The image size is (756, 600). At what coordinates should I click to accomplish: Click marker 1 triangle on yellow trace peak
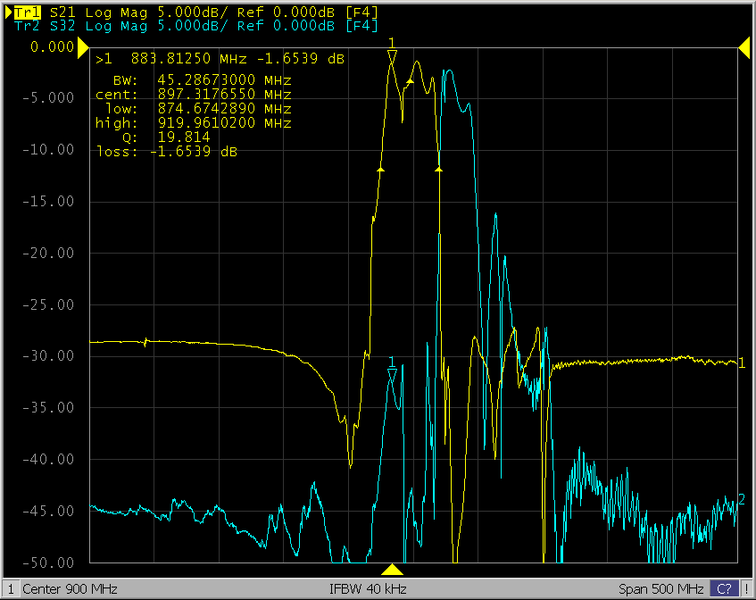[392, 58]
